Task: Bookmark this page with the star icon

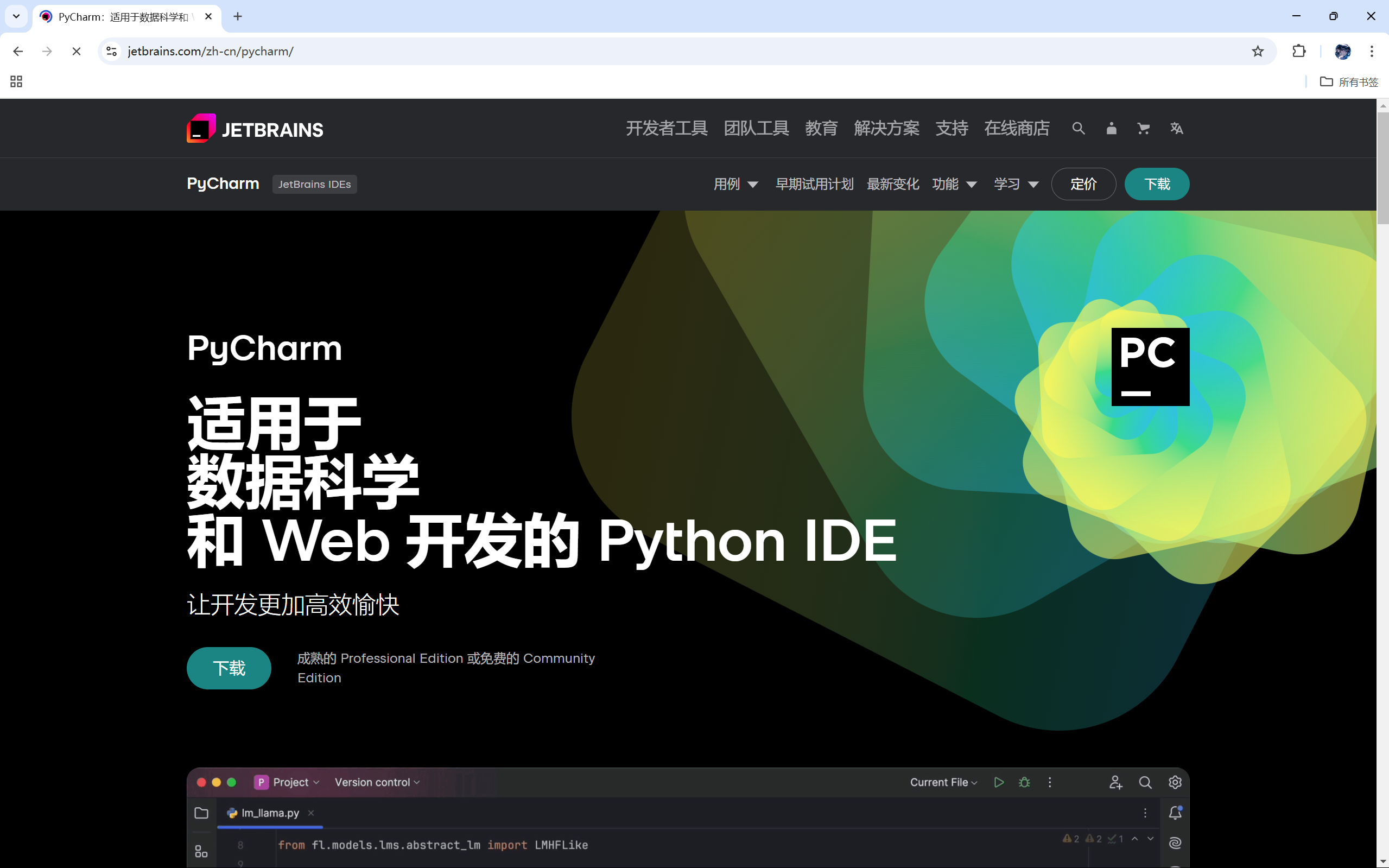Action: [1258, 51]
